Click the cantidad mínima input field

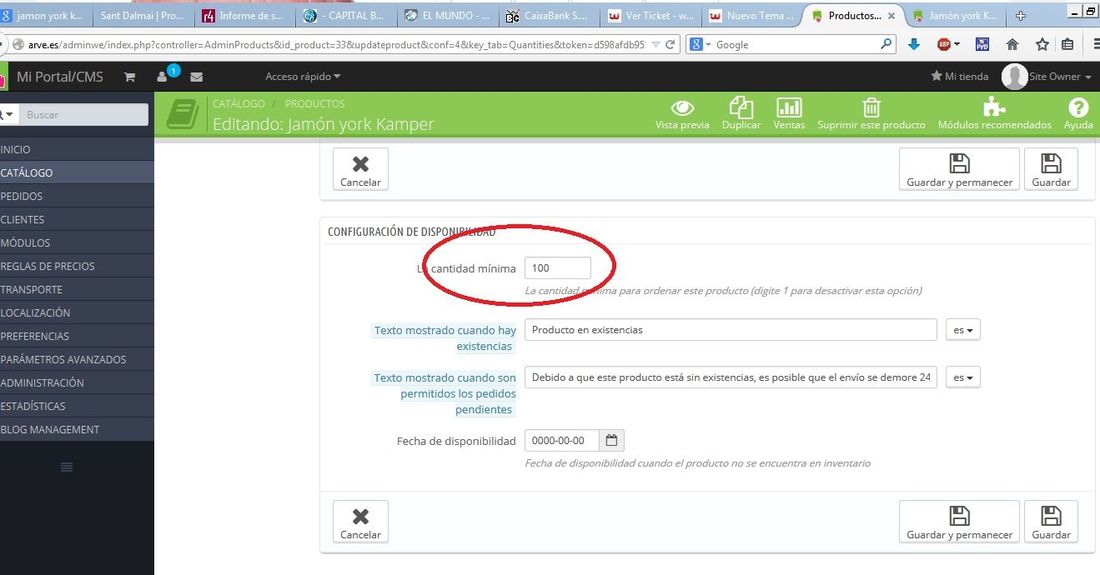click(558, 268)
